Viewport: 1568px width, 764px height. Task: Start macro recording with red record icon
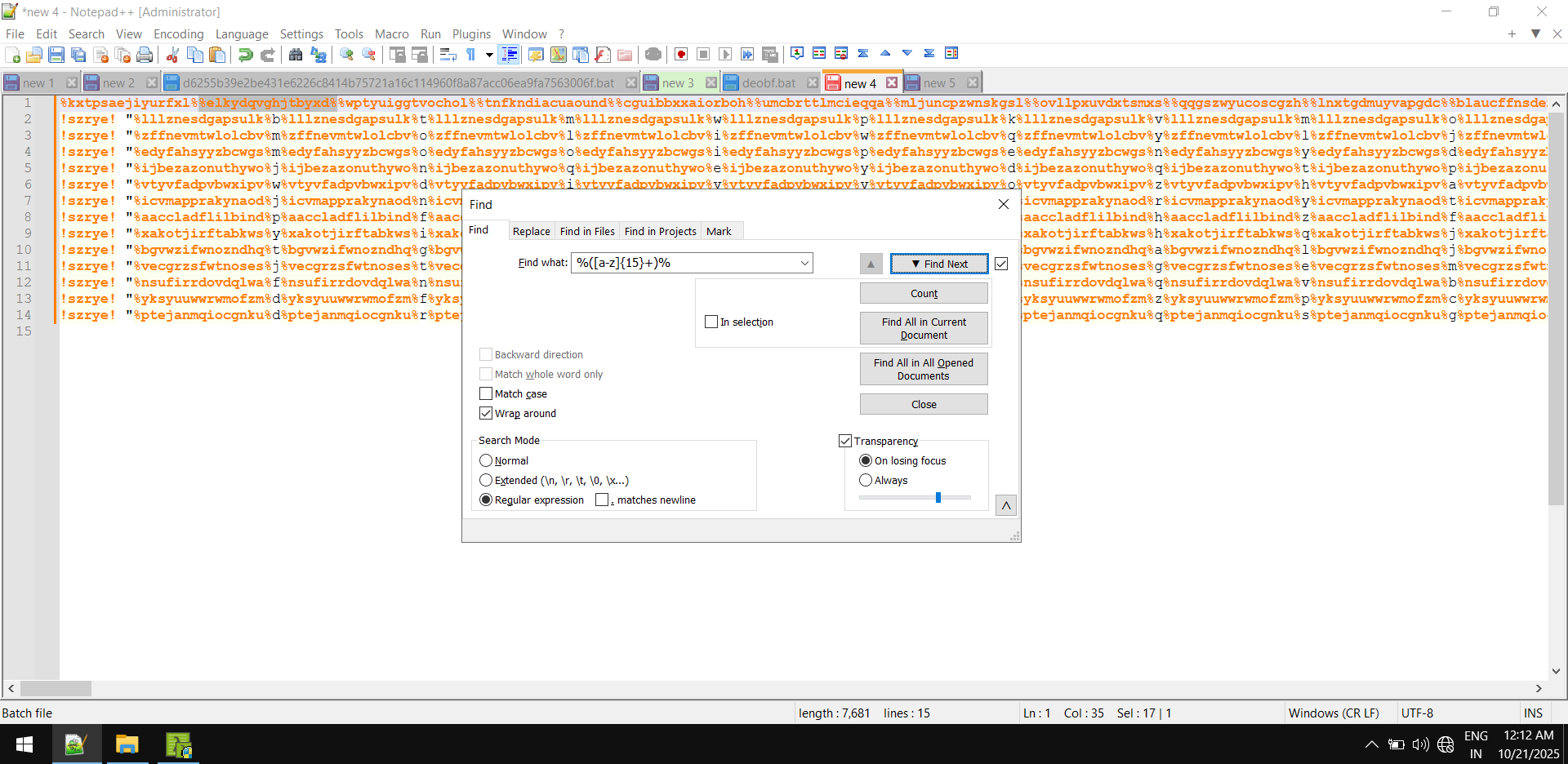click(681, 55)
